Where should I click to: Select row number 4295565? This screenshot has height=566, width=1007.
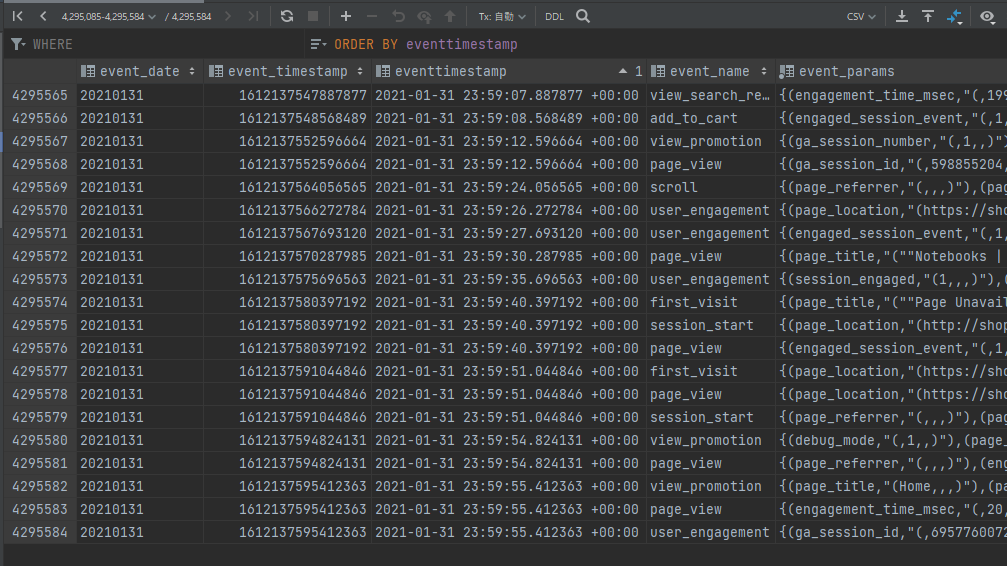(x=40, y=95)
